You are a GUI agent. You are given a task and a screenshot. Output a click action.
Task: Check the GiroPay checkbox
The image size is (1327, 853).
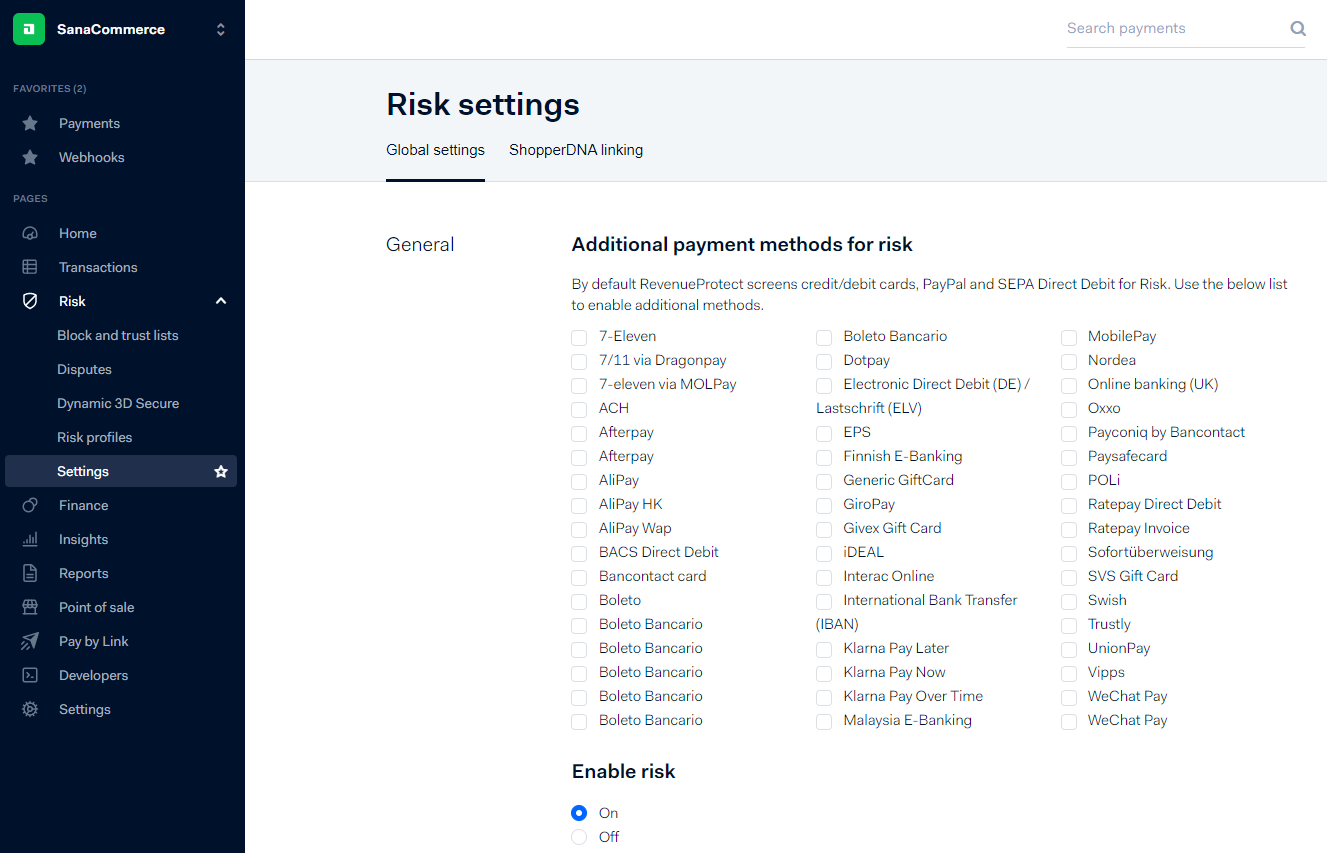tap(824, 505)
